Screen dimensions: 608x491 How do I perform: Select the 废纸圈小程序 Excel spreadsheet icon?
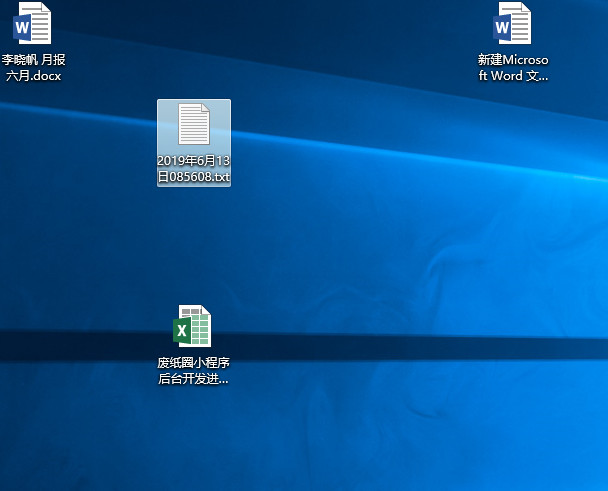point(193,327)
